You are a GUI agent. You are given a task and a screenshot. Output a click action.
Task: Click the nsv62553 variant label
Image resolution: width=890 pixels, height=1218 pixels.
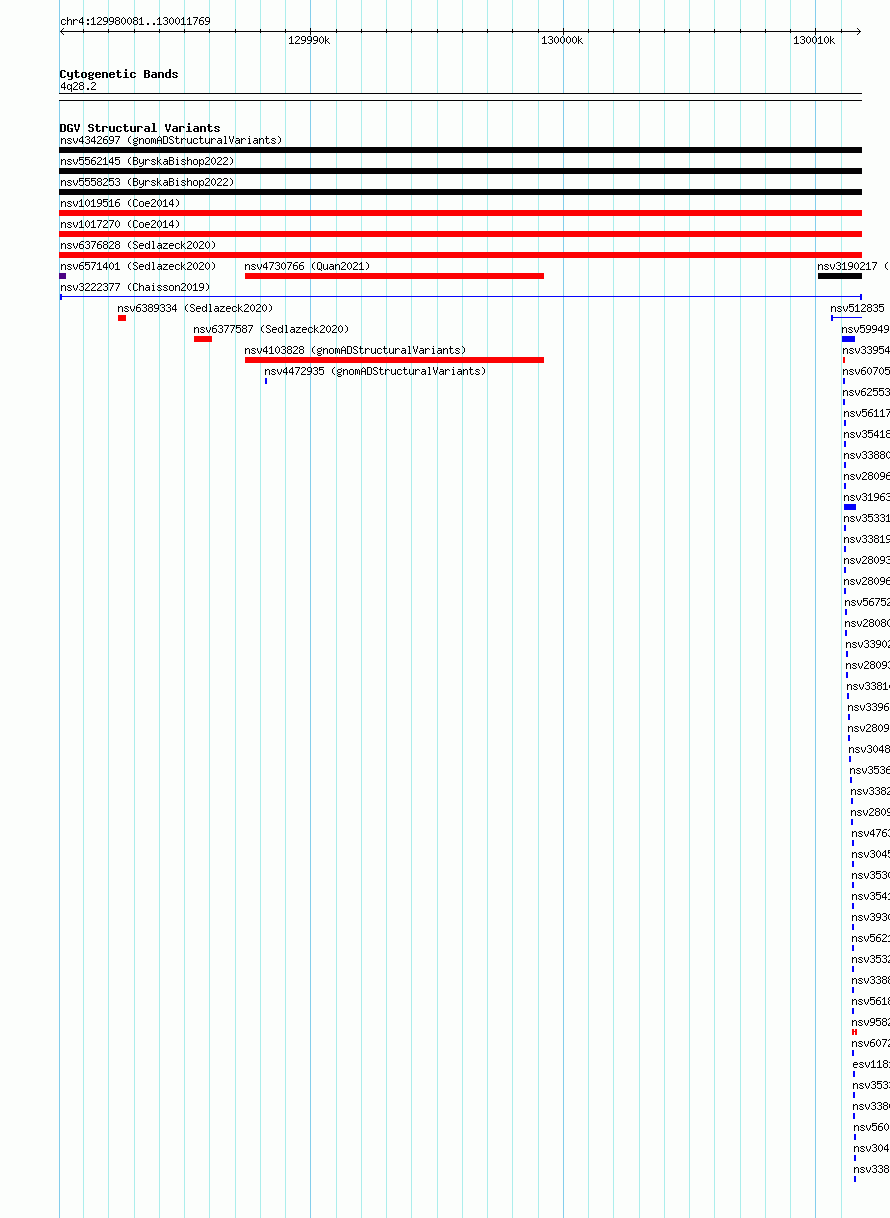[x=866, y=392]
